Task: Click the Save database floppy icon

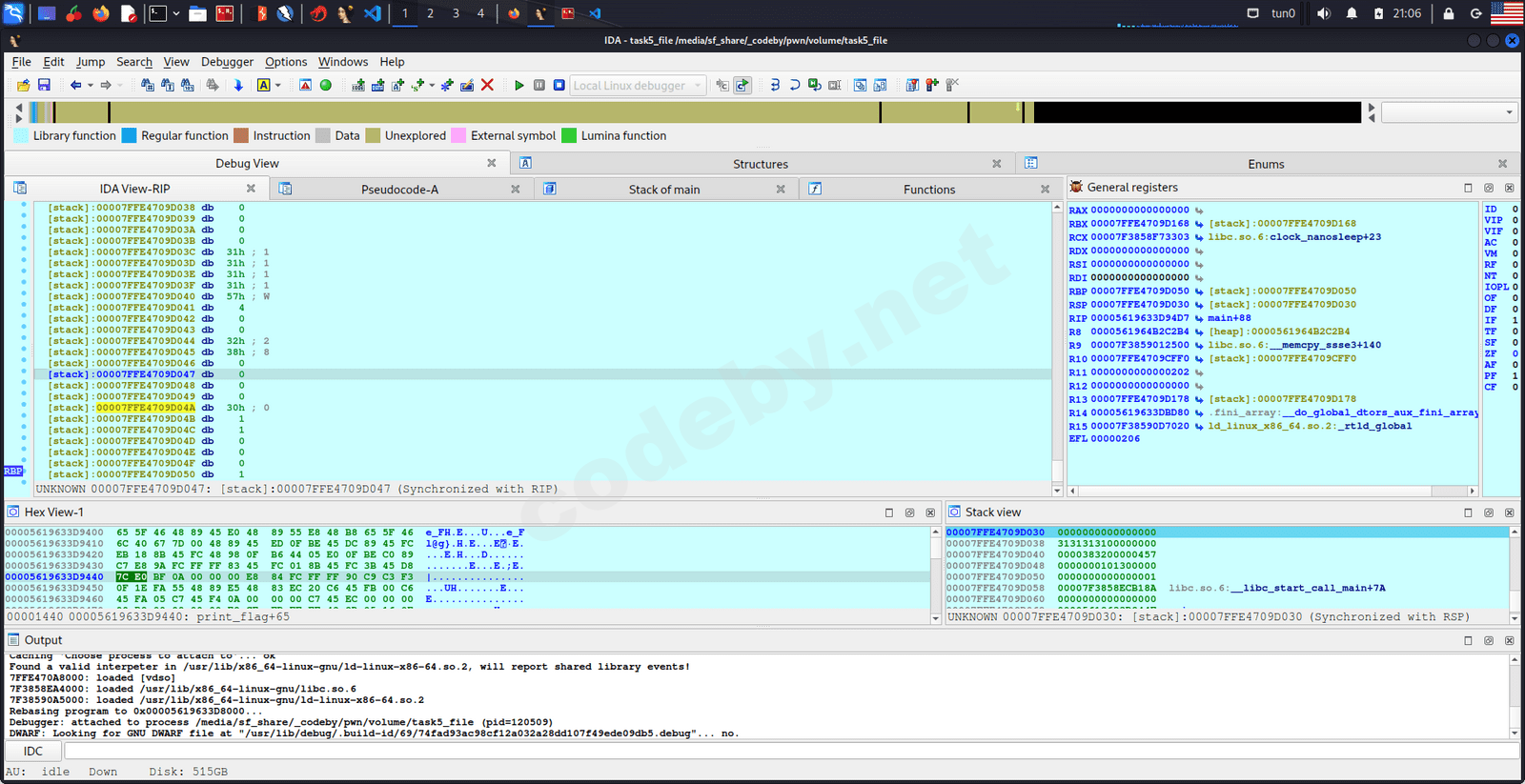Action: 44,86
